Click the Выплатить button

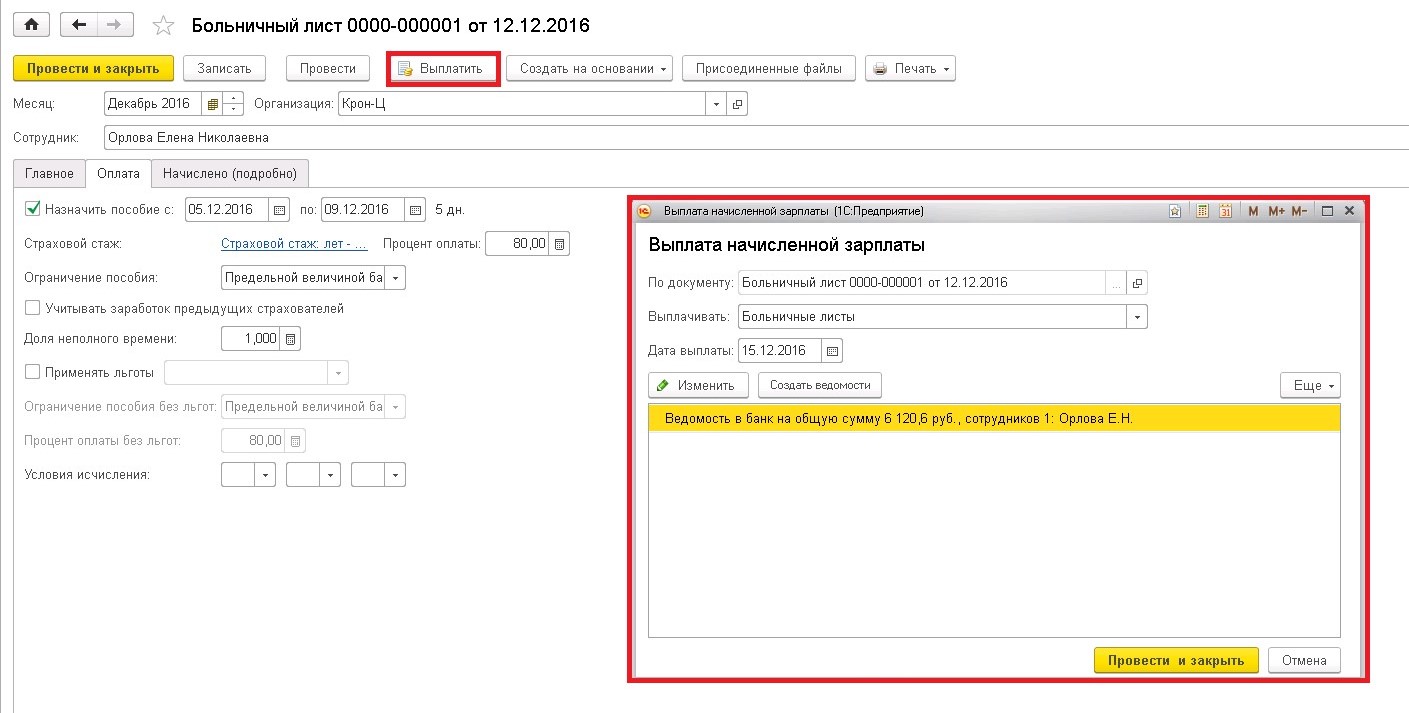coord(442,68)
